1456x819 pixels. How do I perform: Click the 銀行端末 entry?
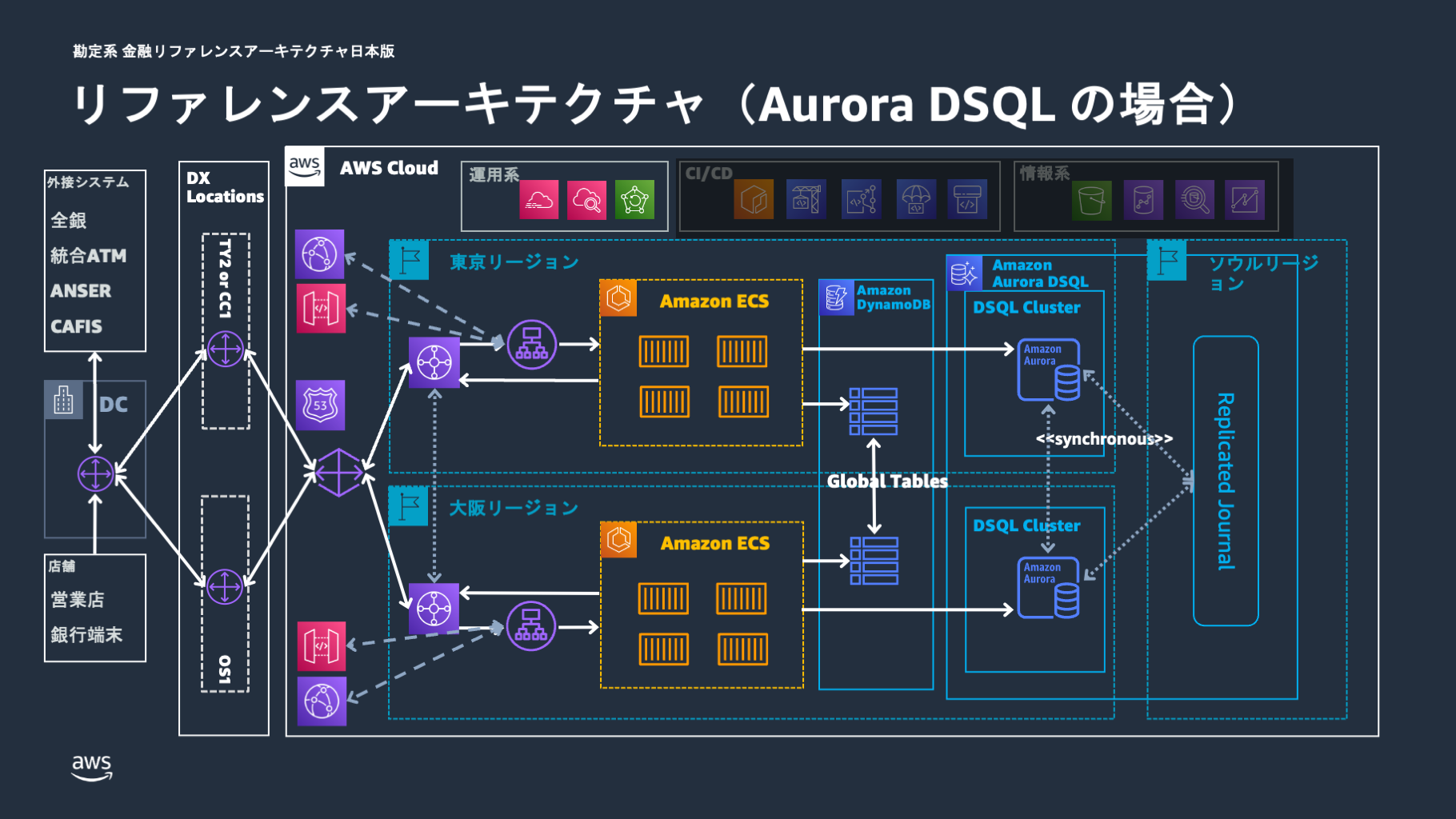pyautogui.click(x=86, y=635)
